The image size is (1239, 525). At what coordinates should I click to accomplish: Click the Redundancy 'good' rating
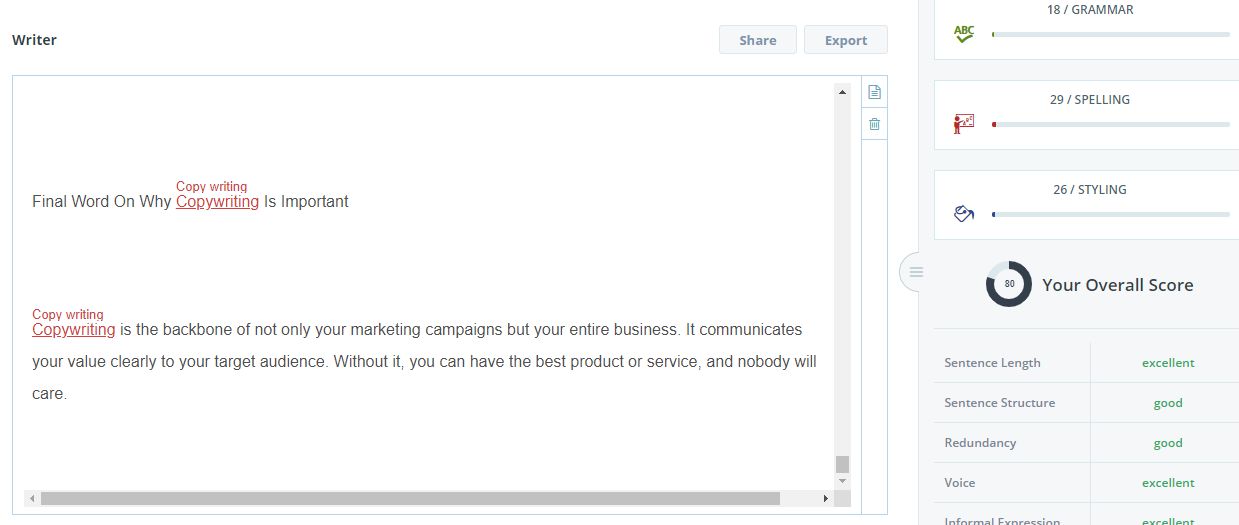(1167, 443)
